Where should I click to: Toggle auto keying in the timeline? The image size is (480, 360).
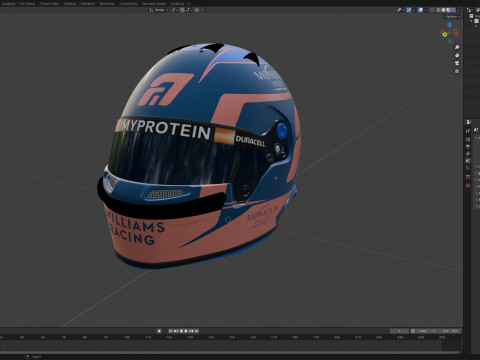tap(159, 331)
